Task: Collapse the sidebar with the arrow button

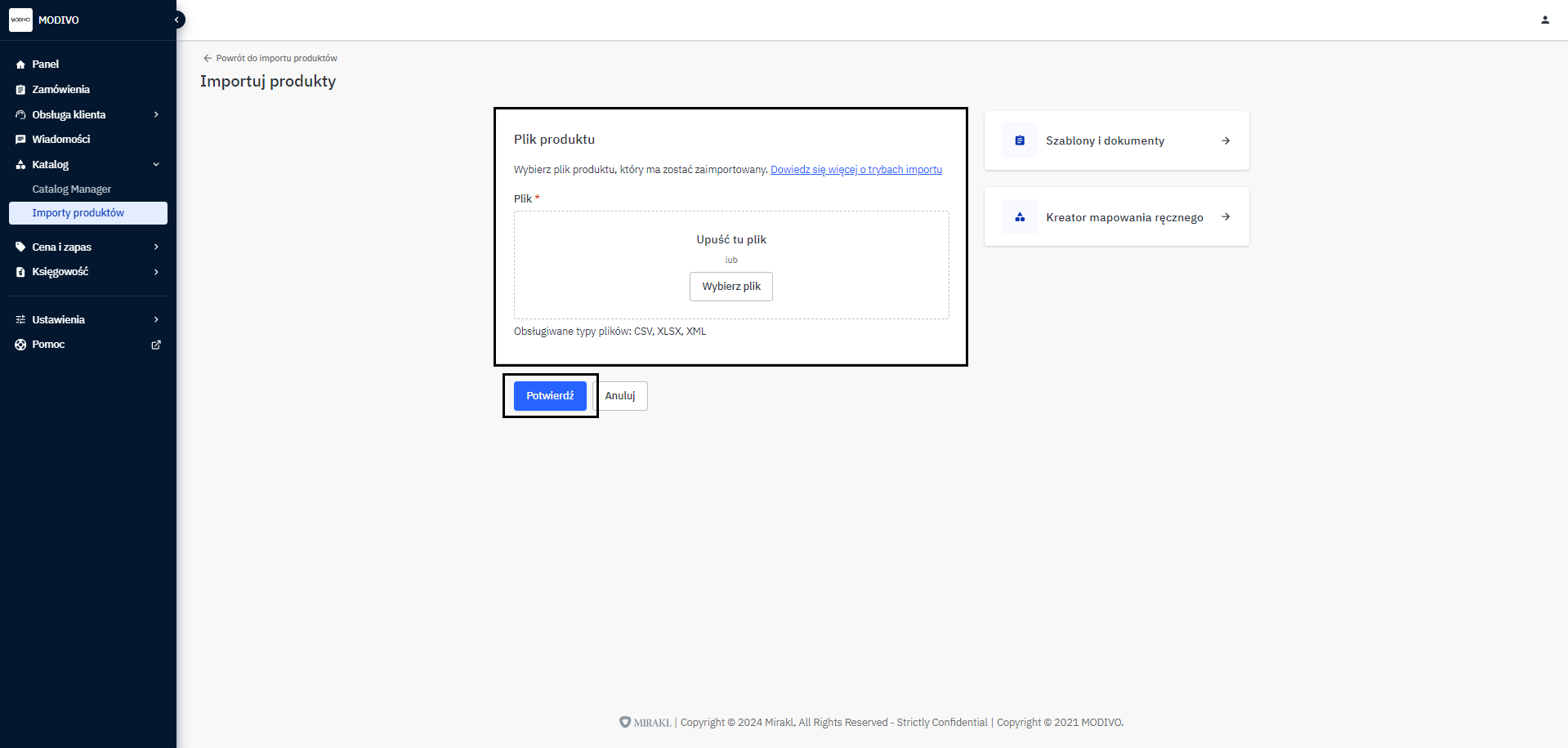Action: [176, 20]
